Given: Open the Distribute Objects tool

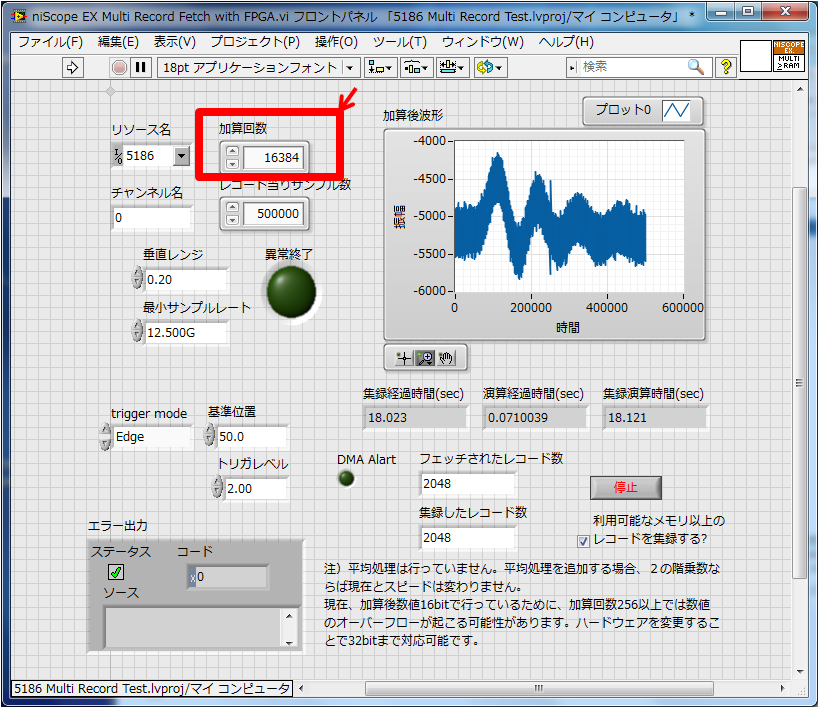Looking at the screenshot, I should coord(416,67).
